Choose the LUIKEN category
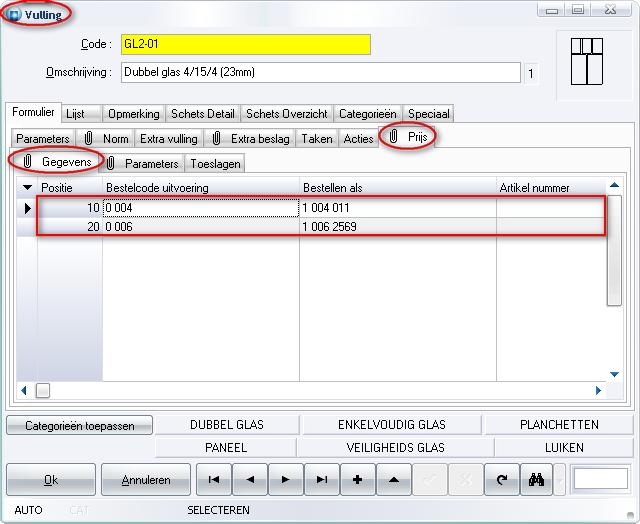The image size is (640, 524). pos(564,448)
